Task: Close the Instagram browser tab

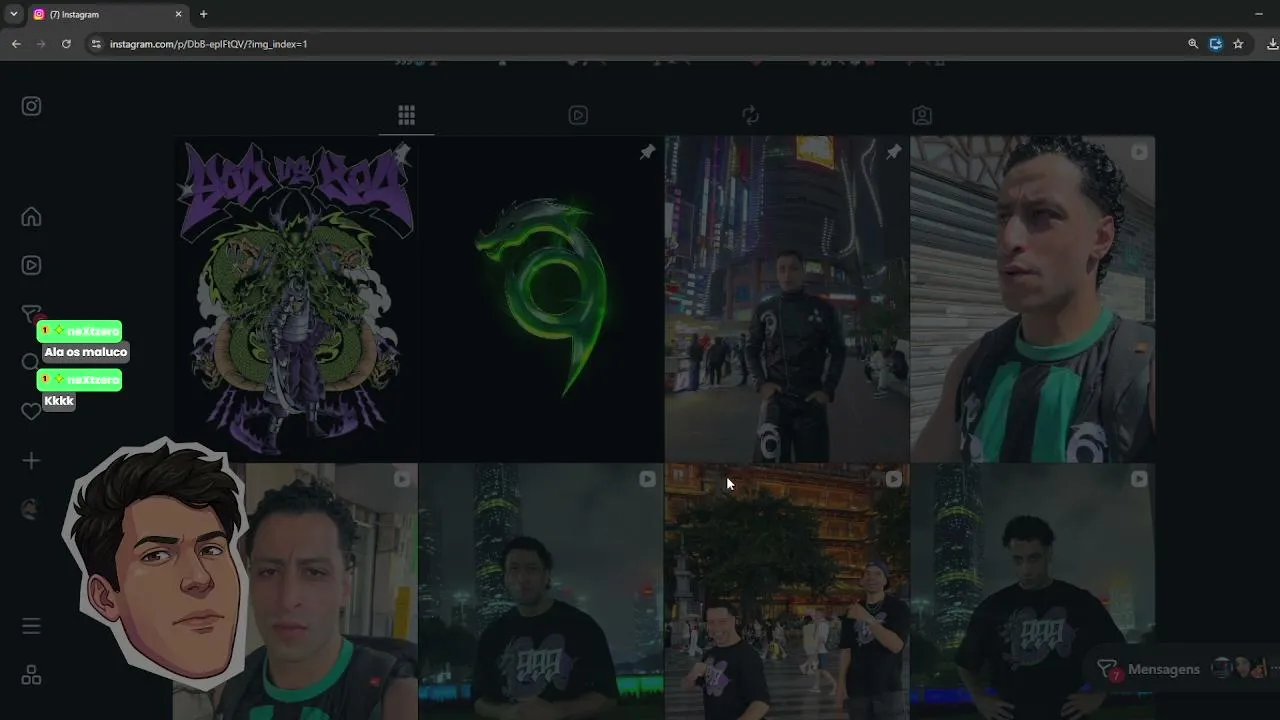Action: (179, 14)
